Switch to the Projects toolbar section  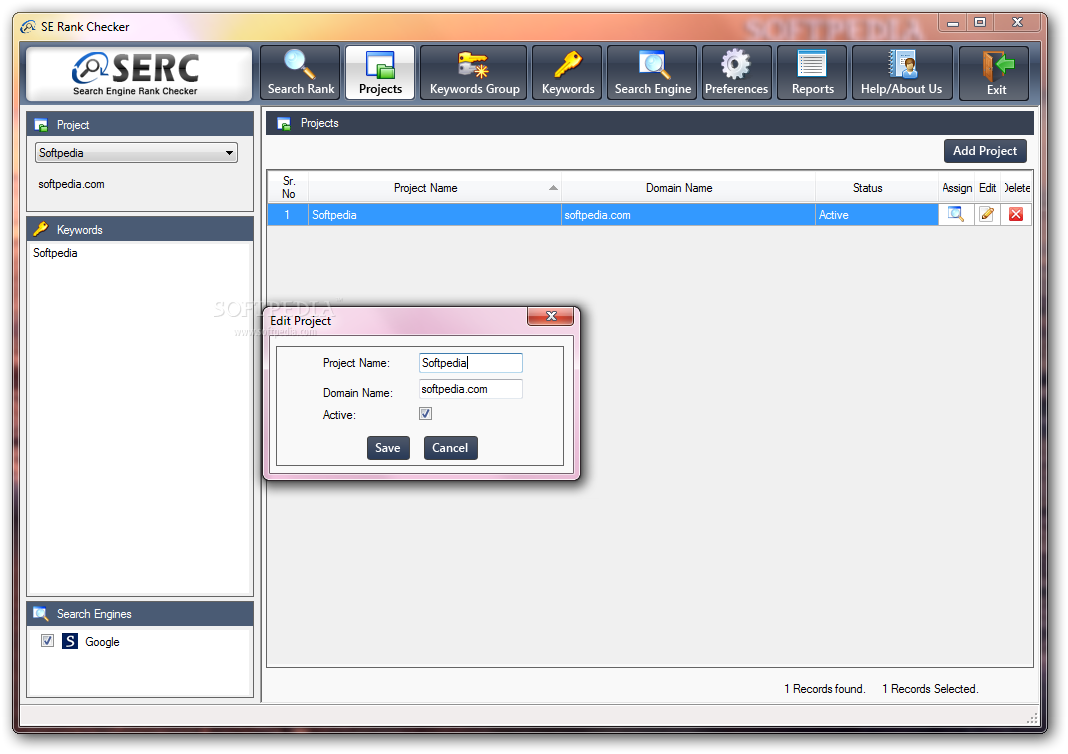380,73
